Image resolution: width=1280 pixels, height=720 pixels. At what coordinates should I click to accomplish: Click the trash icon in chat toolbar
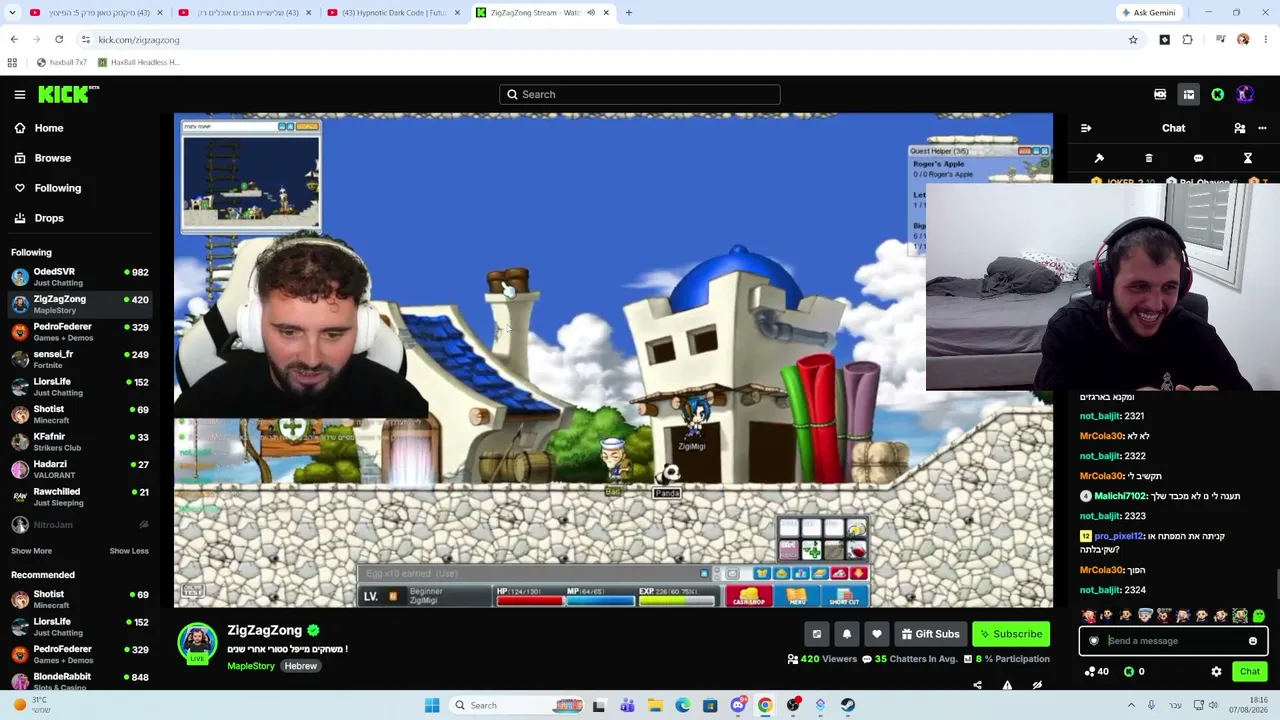(x=1149, y=158)
